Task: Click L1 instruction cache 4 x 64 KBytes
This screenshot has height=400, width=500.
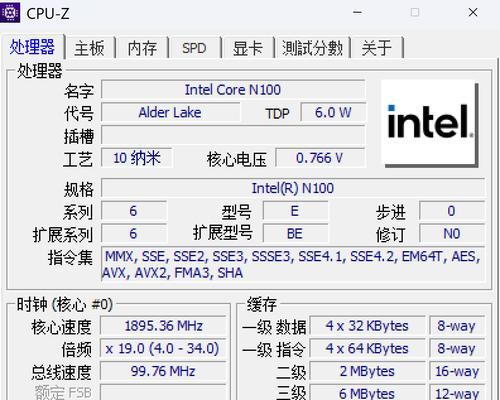Action: tap(367, 348)
